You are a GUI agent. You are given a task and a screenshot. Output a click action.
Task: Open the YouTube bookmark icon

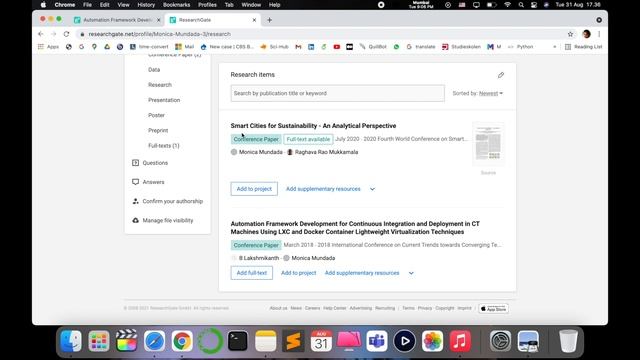337,47
